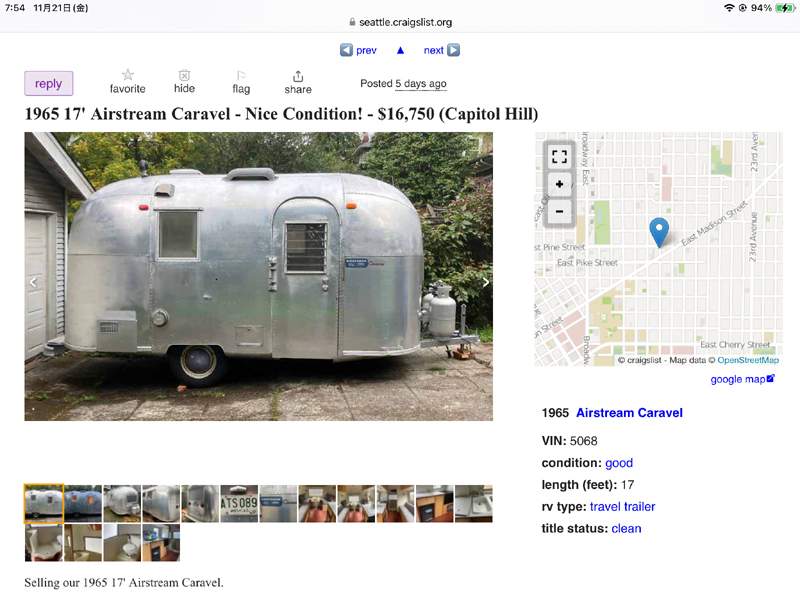Zoom out on the map
Image resolution: width=800 pixels, height=600 pixels.
(560, 211)
